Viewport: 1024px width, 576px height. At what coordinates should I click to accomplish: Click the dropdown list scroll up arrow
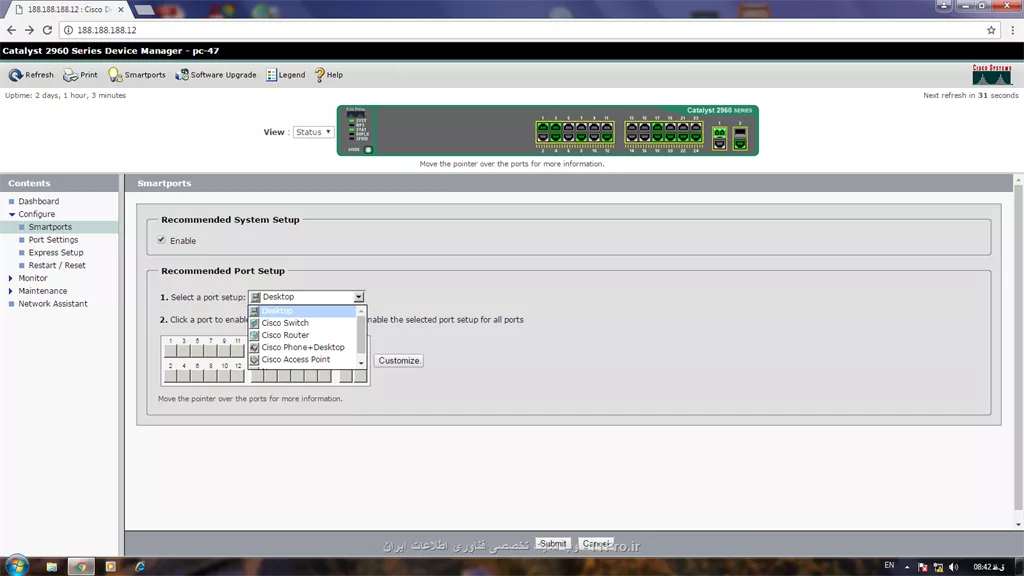click(x=361, y=311)
